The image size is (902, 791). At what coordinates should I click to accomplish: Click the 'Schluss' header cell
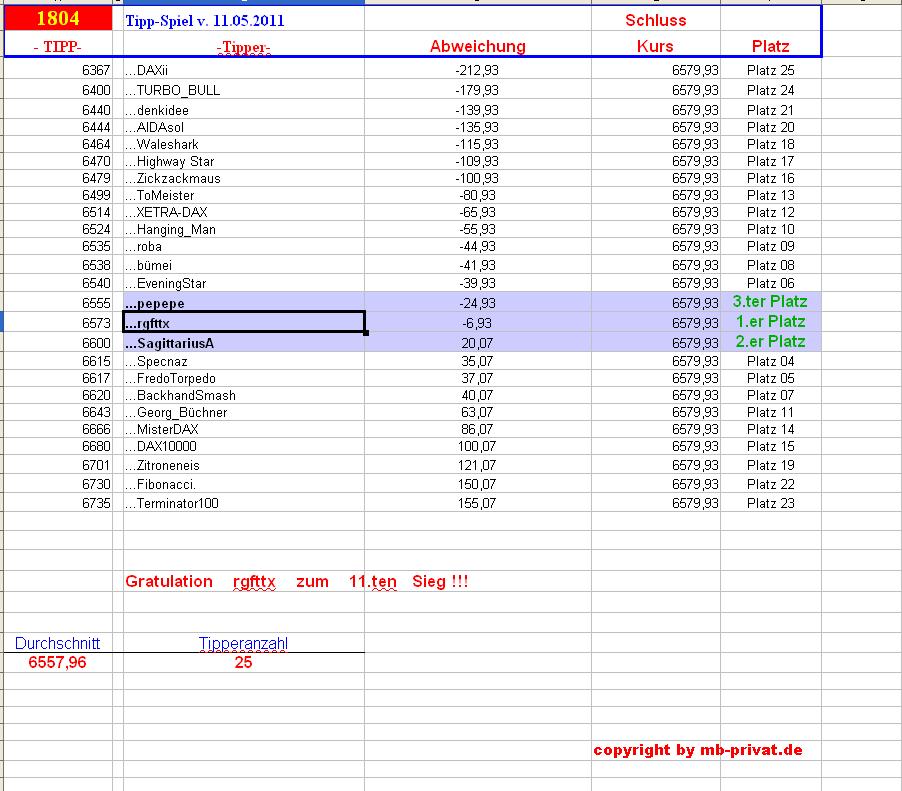[x=656, y=20]
